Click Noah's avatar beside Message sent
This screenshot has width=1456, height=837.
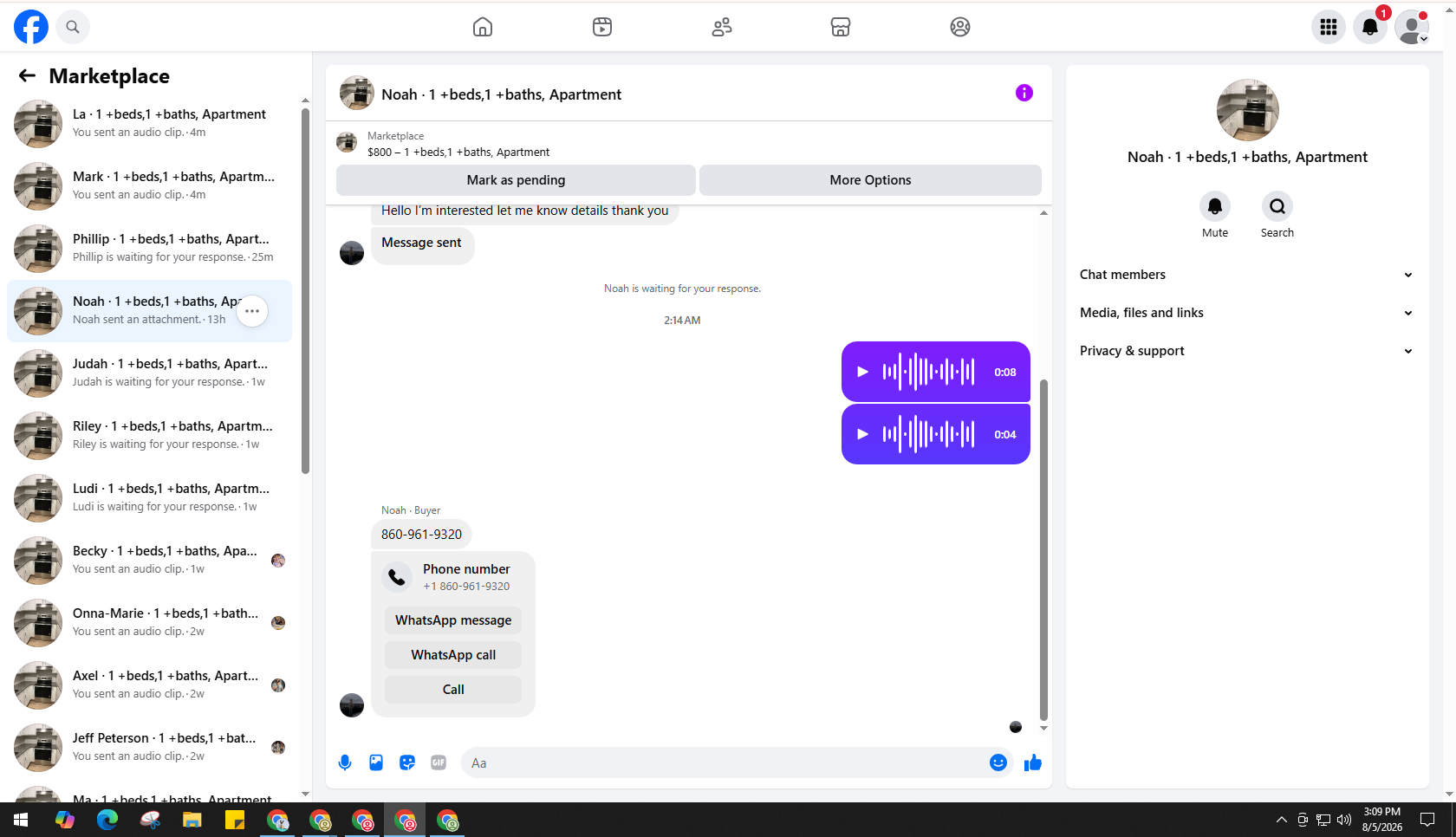pos(352,253)
